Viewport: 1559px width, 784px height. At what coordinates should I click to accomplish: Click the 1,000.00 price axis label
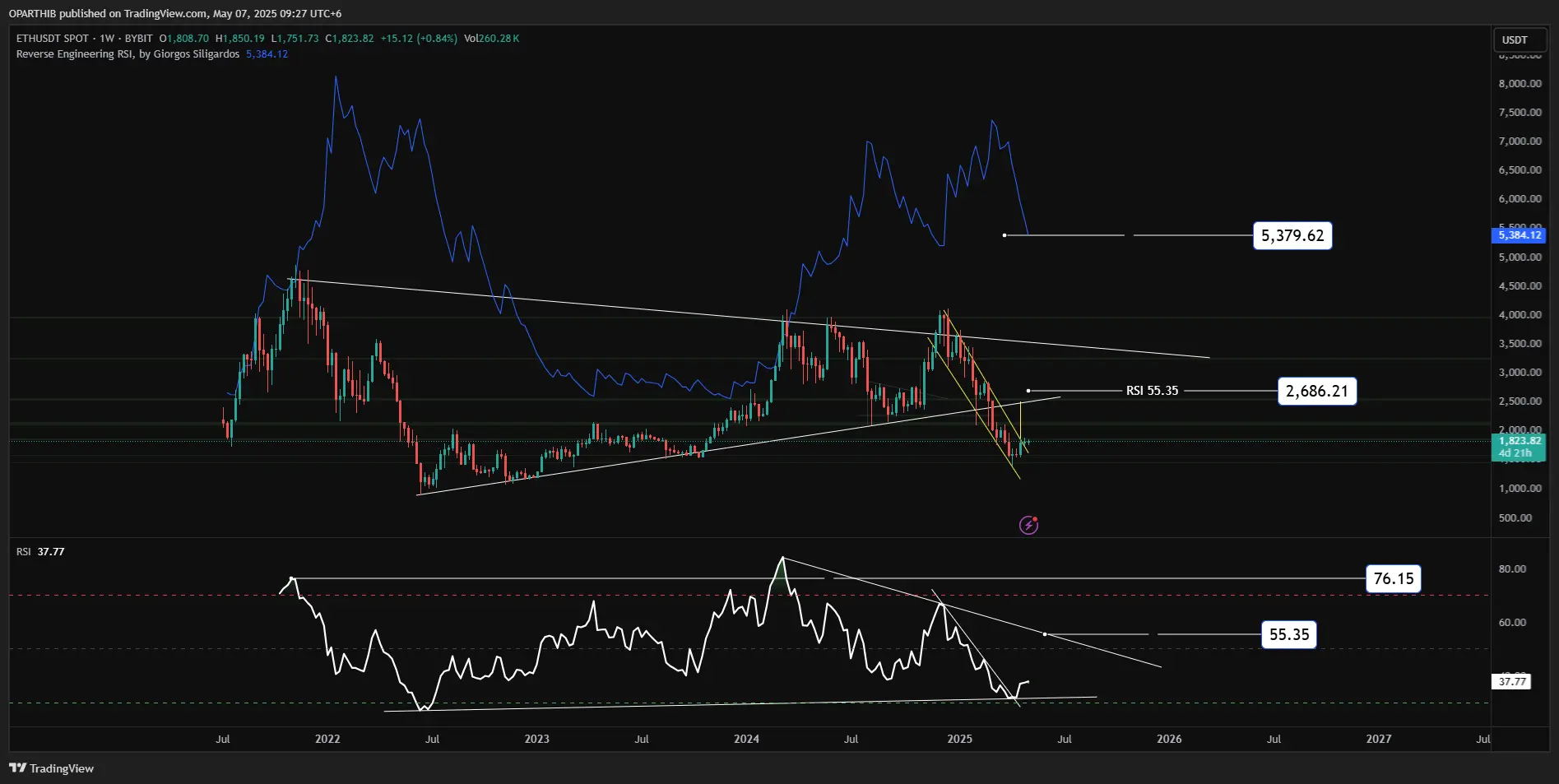[x=1520, y=488]
